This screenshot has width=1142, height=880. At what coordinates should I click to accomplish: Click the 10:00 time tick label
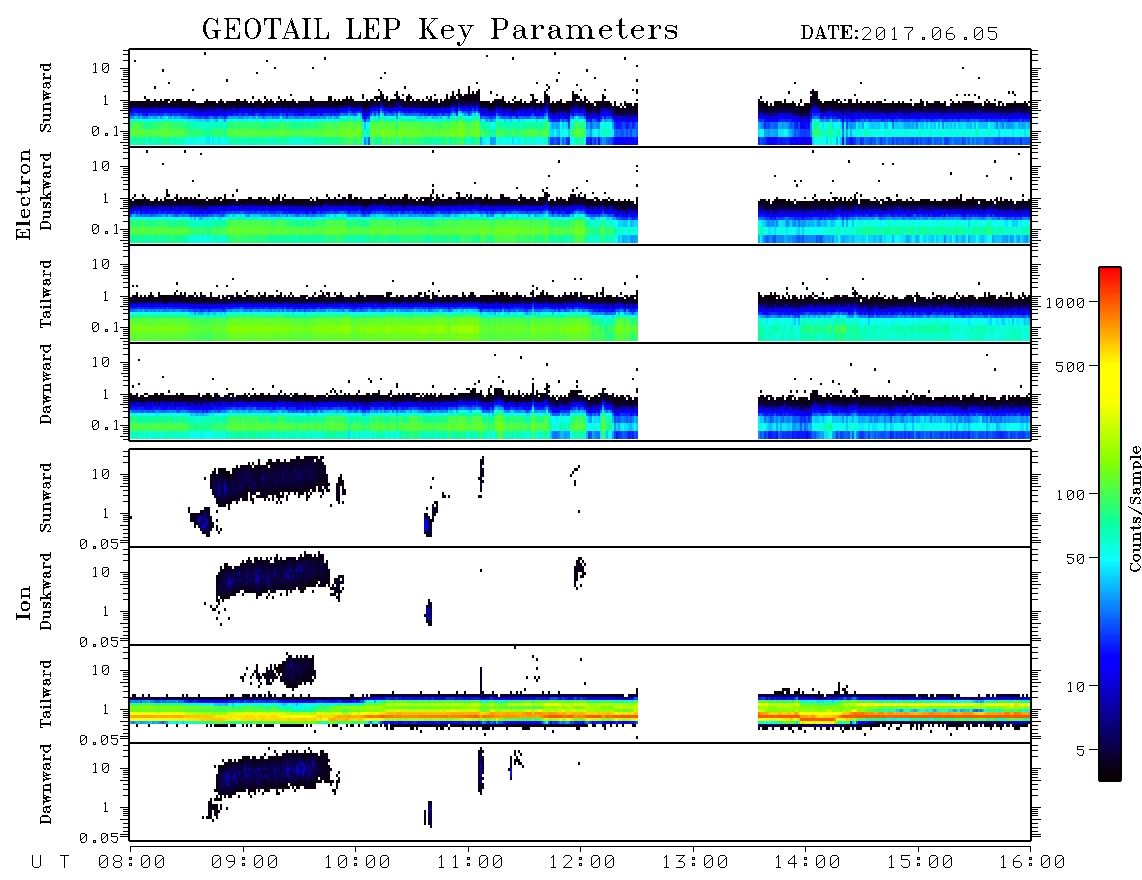click(357, 863)
